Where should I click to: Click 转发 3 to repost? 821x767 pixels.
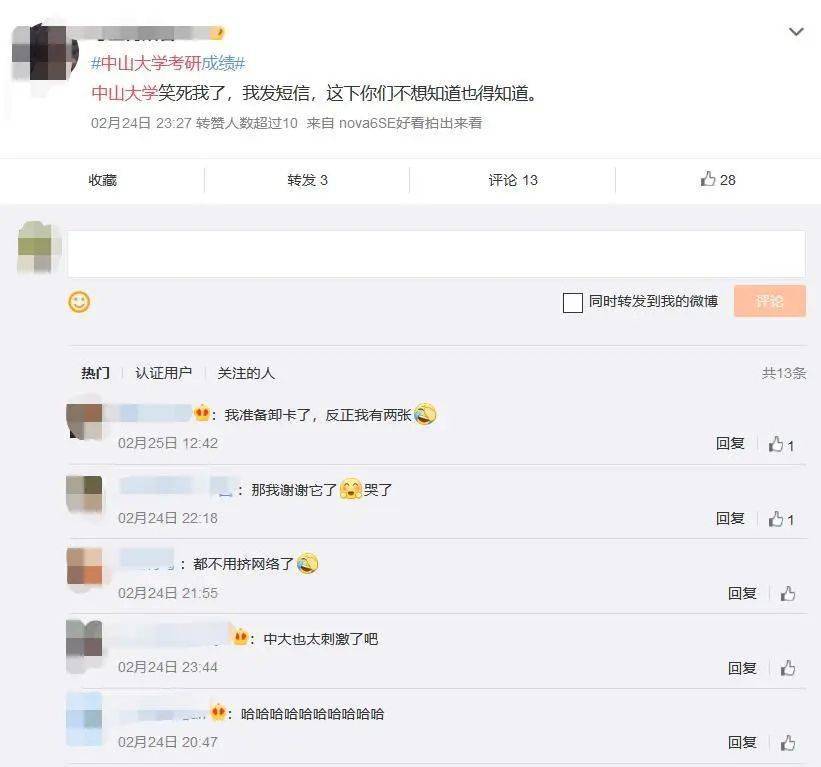307,180
